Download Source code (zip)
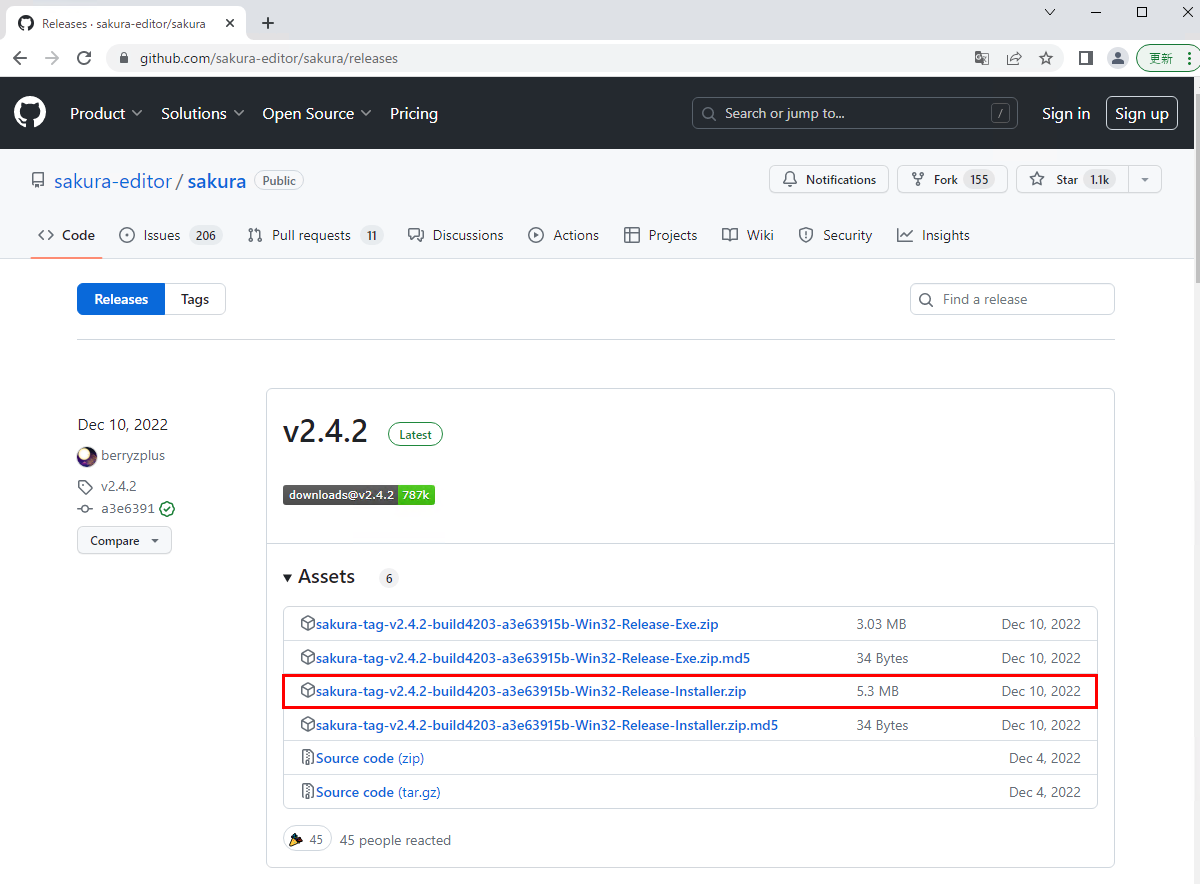Screen dimensions: 1200x884 [x=370, y=758]
